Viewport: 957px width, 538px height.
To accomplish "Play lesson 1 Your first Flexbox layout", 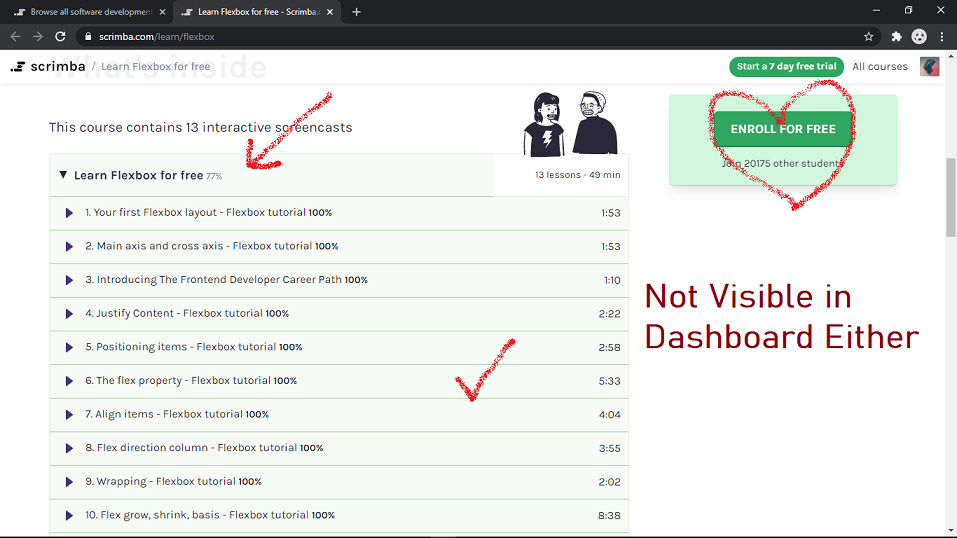I will pyautogui.click(x=69, y=213).
